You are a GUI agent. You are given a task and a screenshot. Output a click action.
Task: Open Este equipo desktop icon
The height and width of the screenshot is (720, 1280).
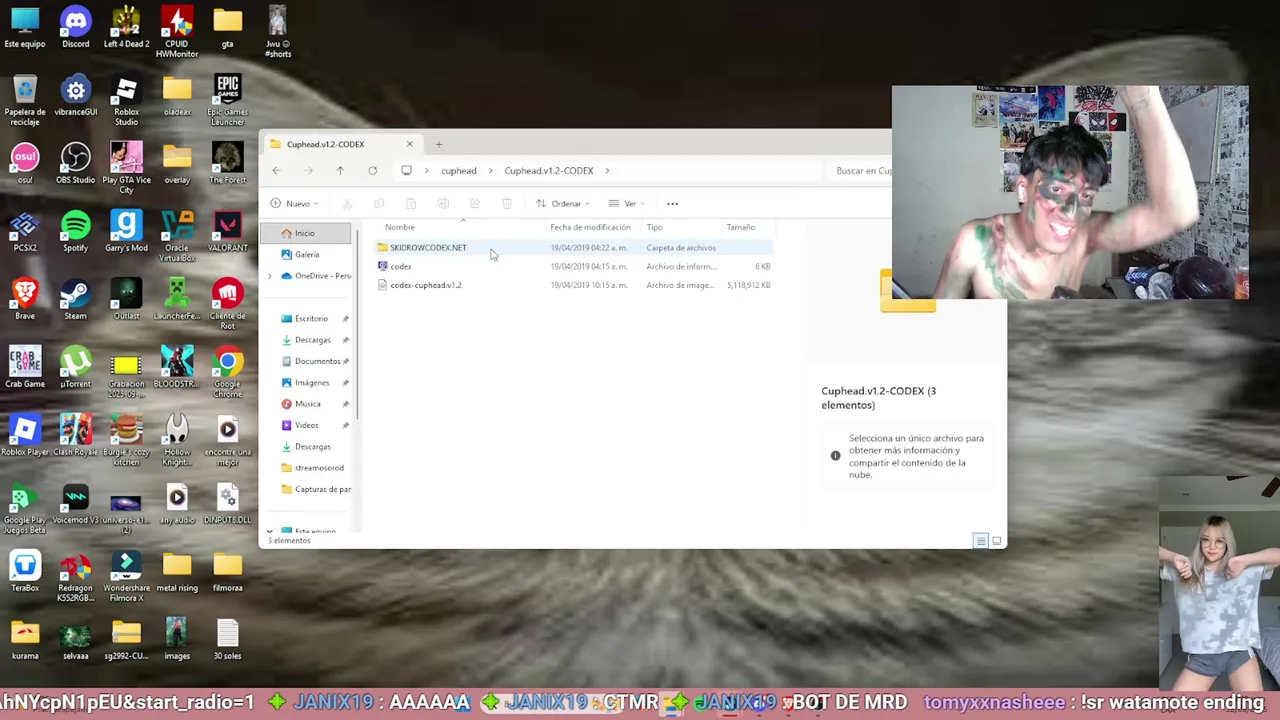pos(25,27)
